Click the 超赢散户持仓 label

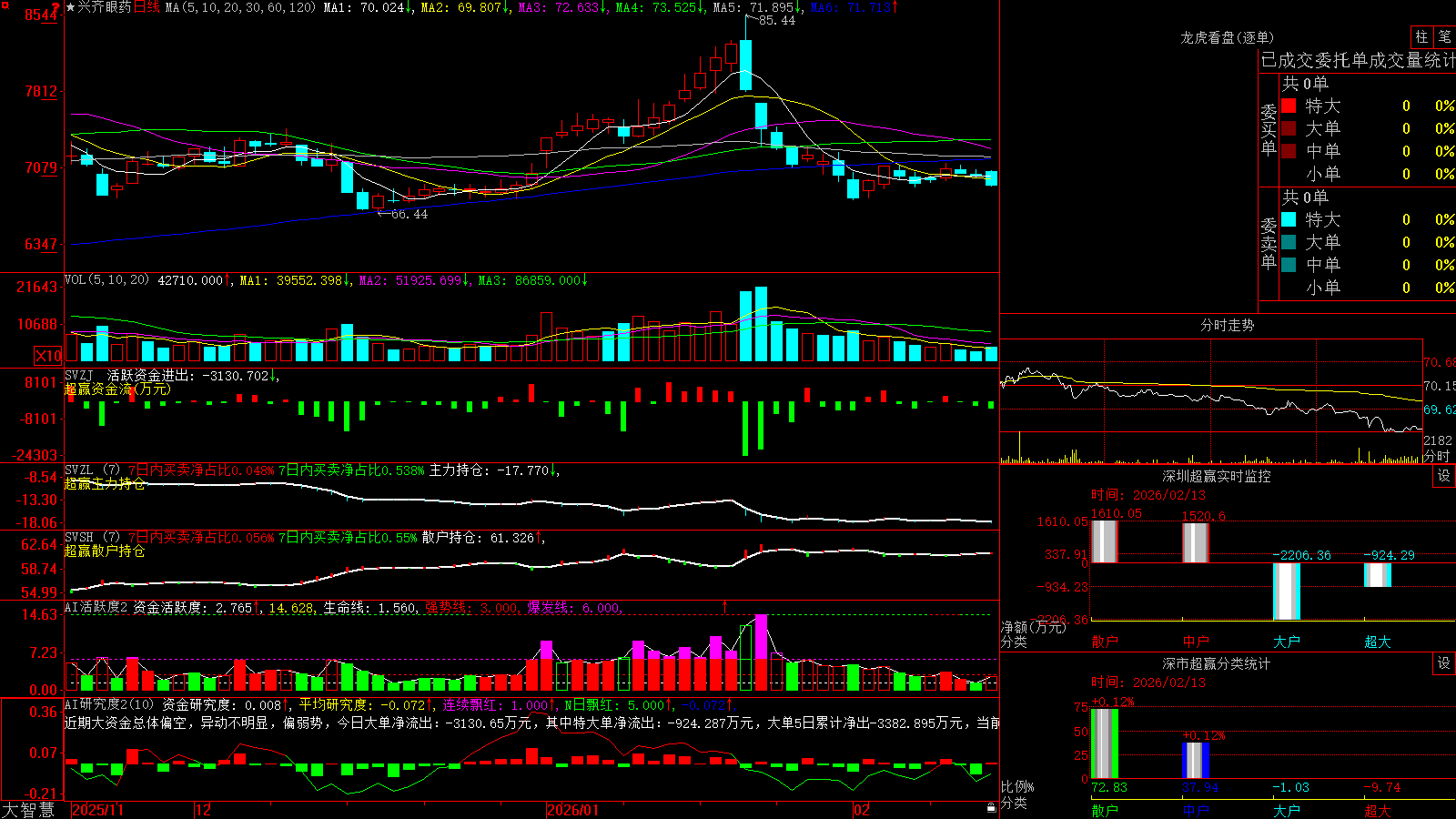coord(105,551)
